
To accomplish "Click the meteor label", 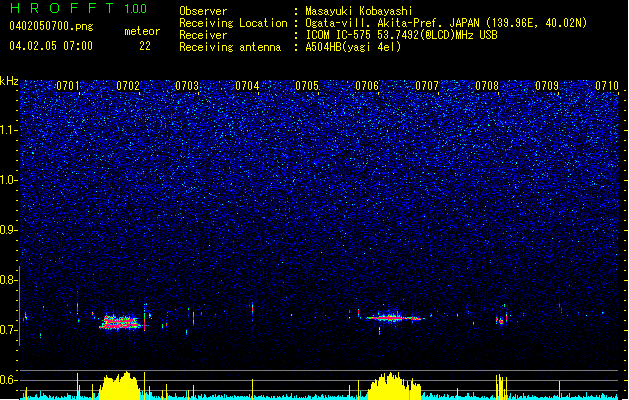I will click(142, 31).
